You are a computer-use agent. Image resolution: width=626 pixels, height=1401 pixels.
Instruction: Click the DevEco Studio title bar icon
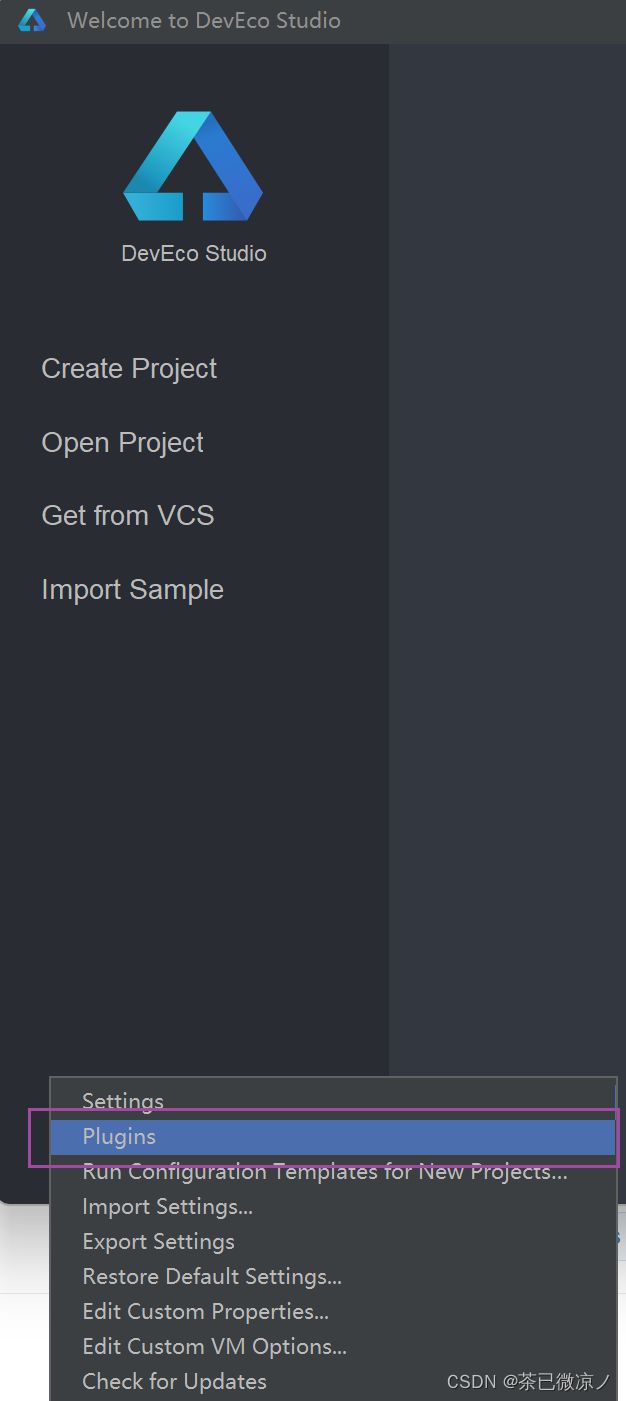click(x=32, y=21)
